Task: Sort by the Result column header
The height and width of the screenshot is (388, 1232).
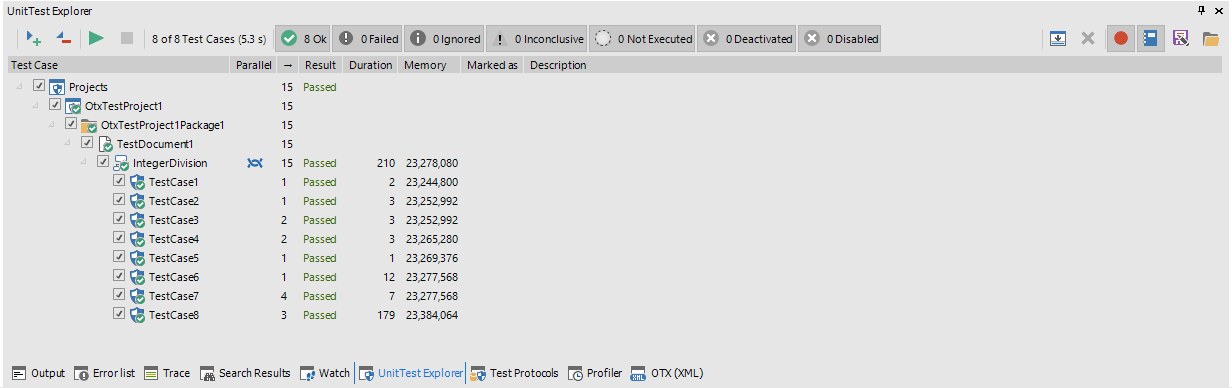Action: pos(320,65)
